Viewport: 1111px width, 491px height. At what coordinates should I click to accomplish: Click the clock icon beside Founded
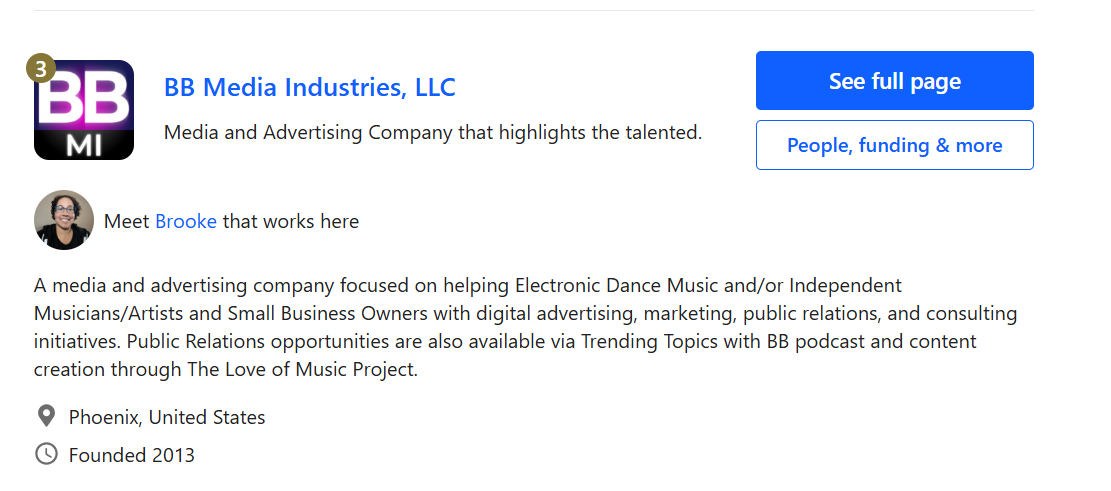click(x=46, y=454)
